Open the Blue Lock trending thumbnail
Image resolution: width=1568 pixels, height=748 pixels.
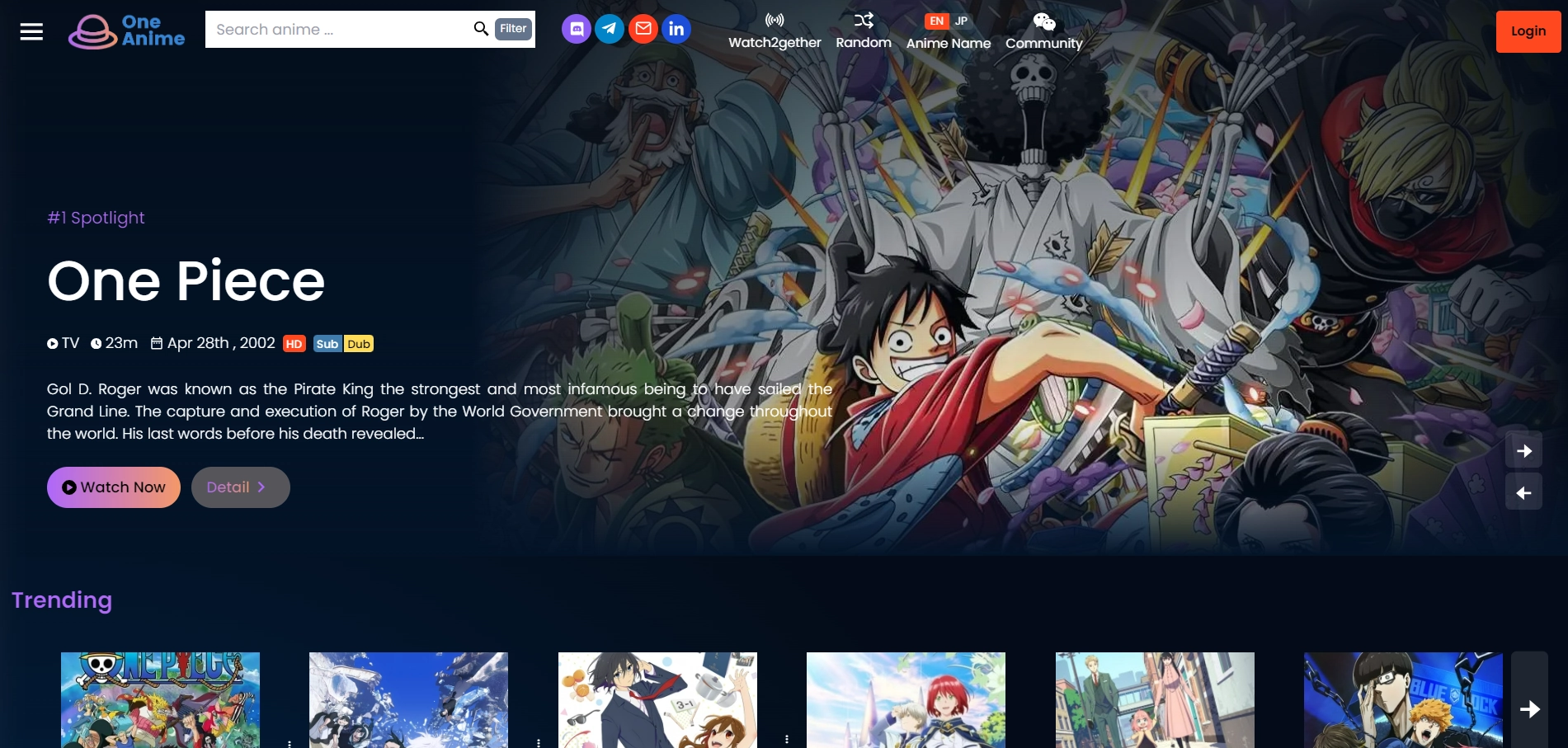click(x=1403, y=700)
